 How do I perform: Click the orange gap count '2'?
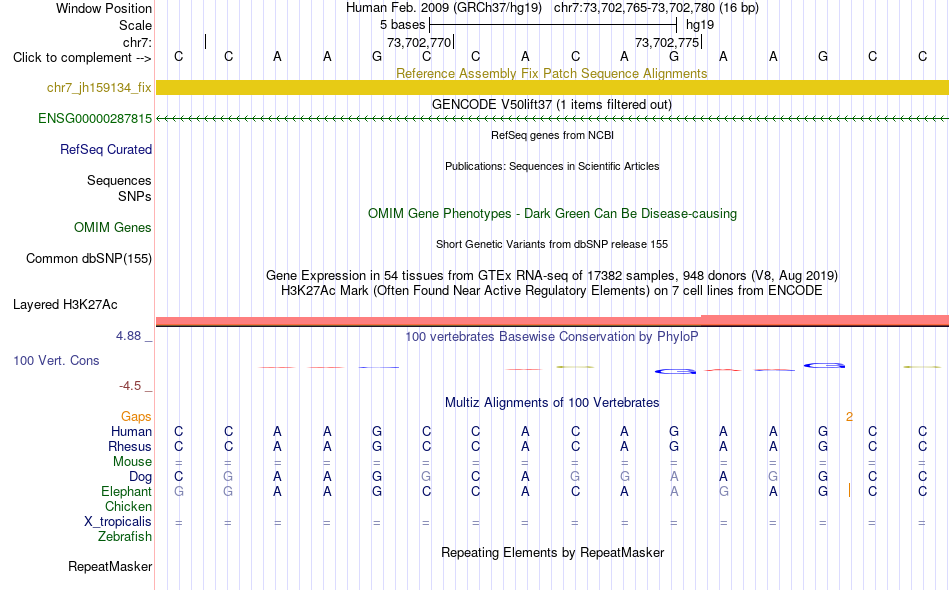pyautogui.click(x=849, y=416)
